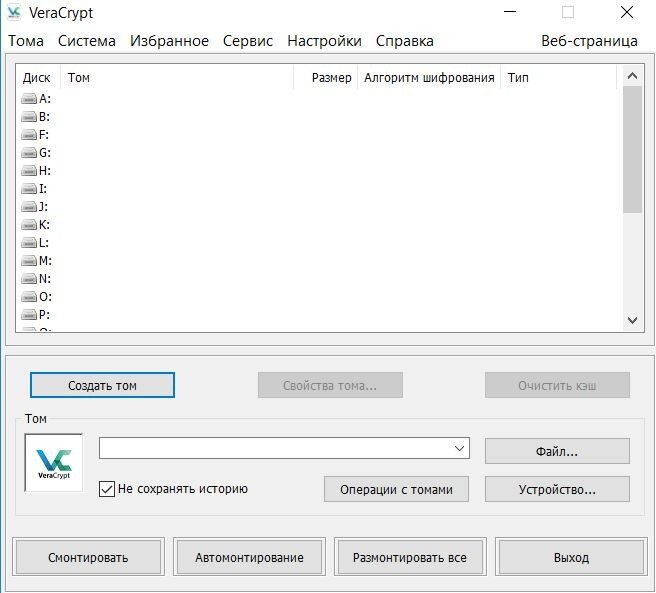Select drive letter H: text
This screenshot has width=656, height=593.
tap(45, 171)
